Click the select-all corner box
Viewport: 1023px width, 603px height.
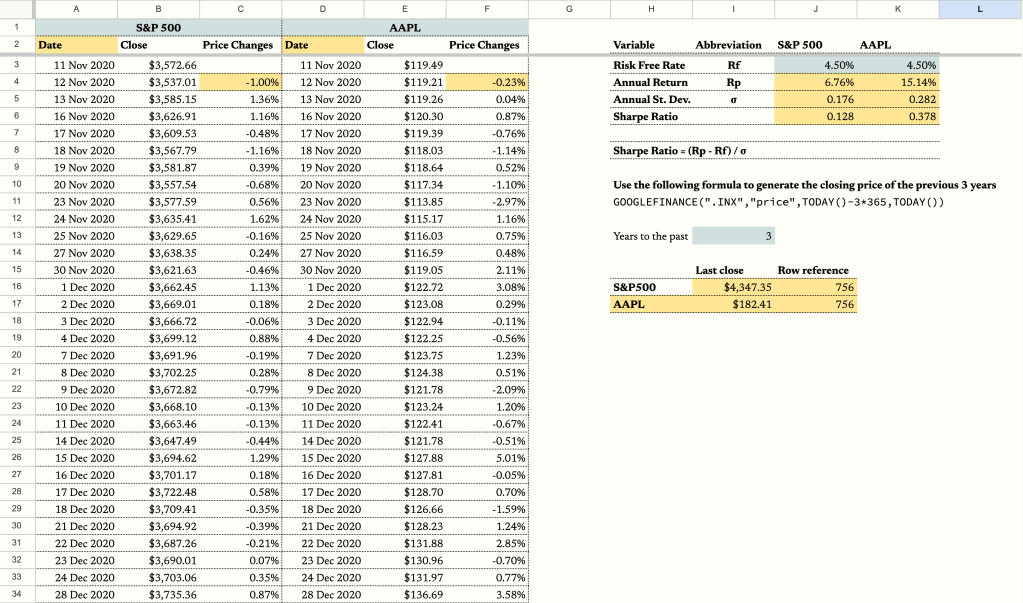click(17, 9)
